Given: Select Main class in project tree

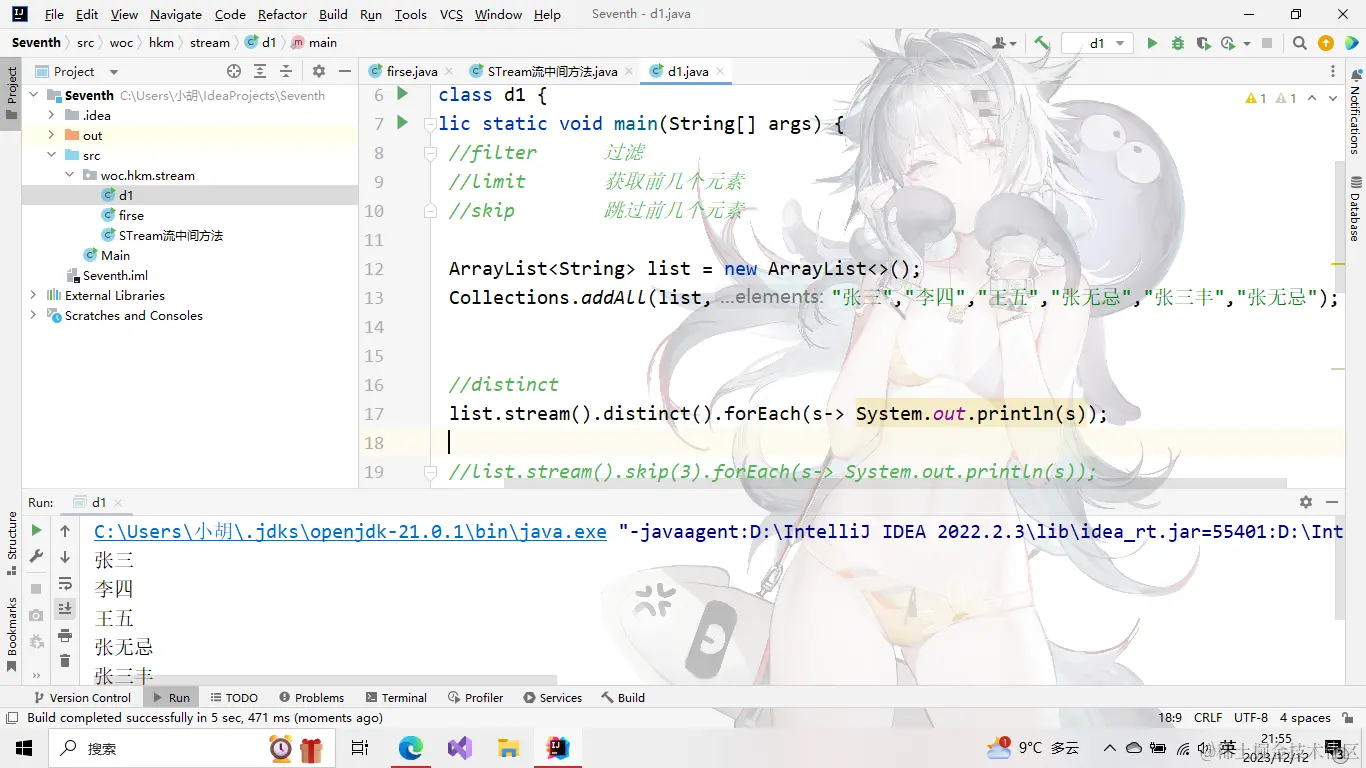Looking at the screenshot, I should tap(115, 255).
